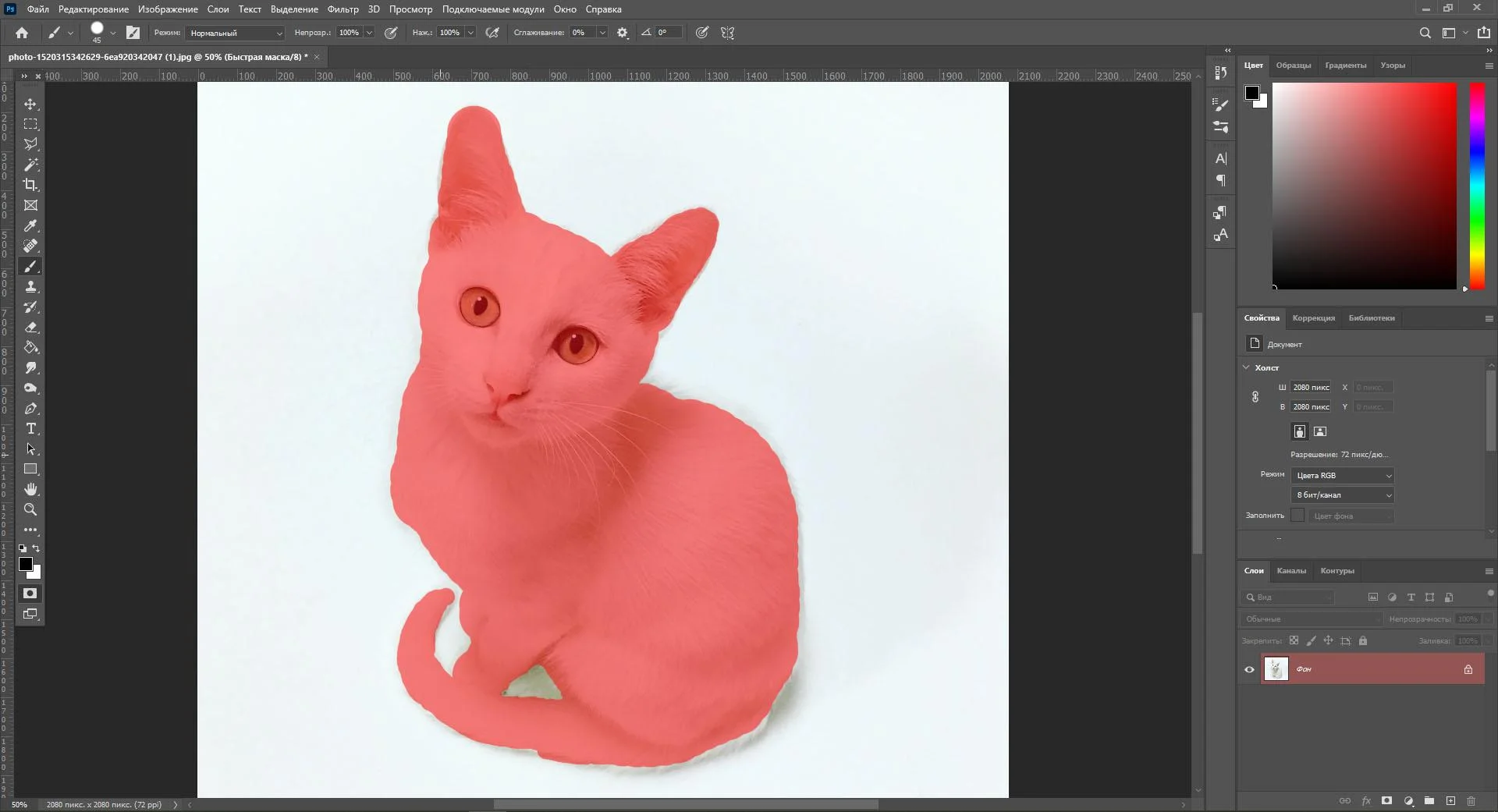Select the Zoom tool
This screenshot has width=1498, height=812.
[x=30, y=509]
